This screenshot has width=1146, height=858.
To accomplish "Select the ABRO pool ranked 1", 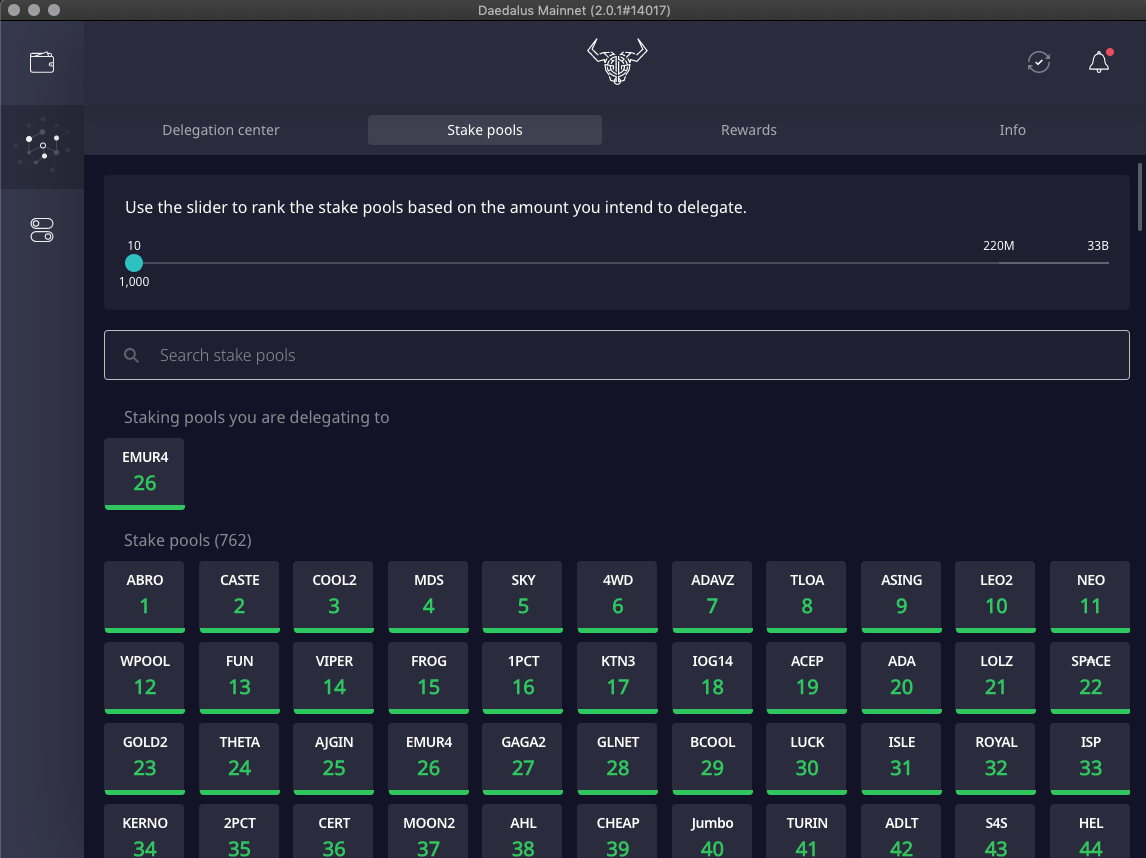I will [145, 596].
